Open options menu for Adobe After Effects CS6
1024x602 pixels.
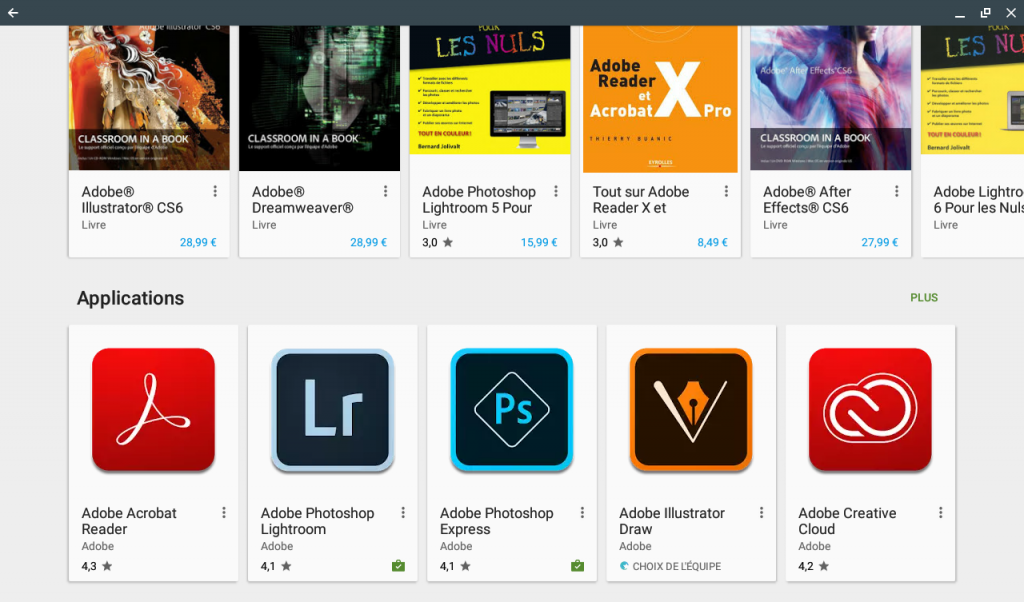tap(897, 191)
